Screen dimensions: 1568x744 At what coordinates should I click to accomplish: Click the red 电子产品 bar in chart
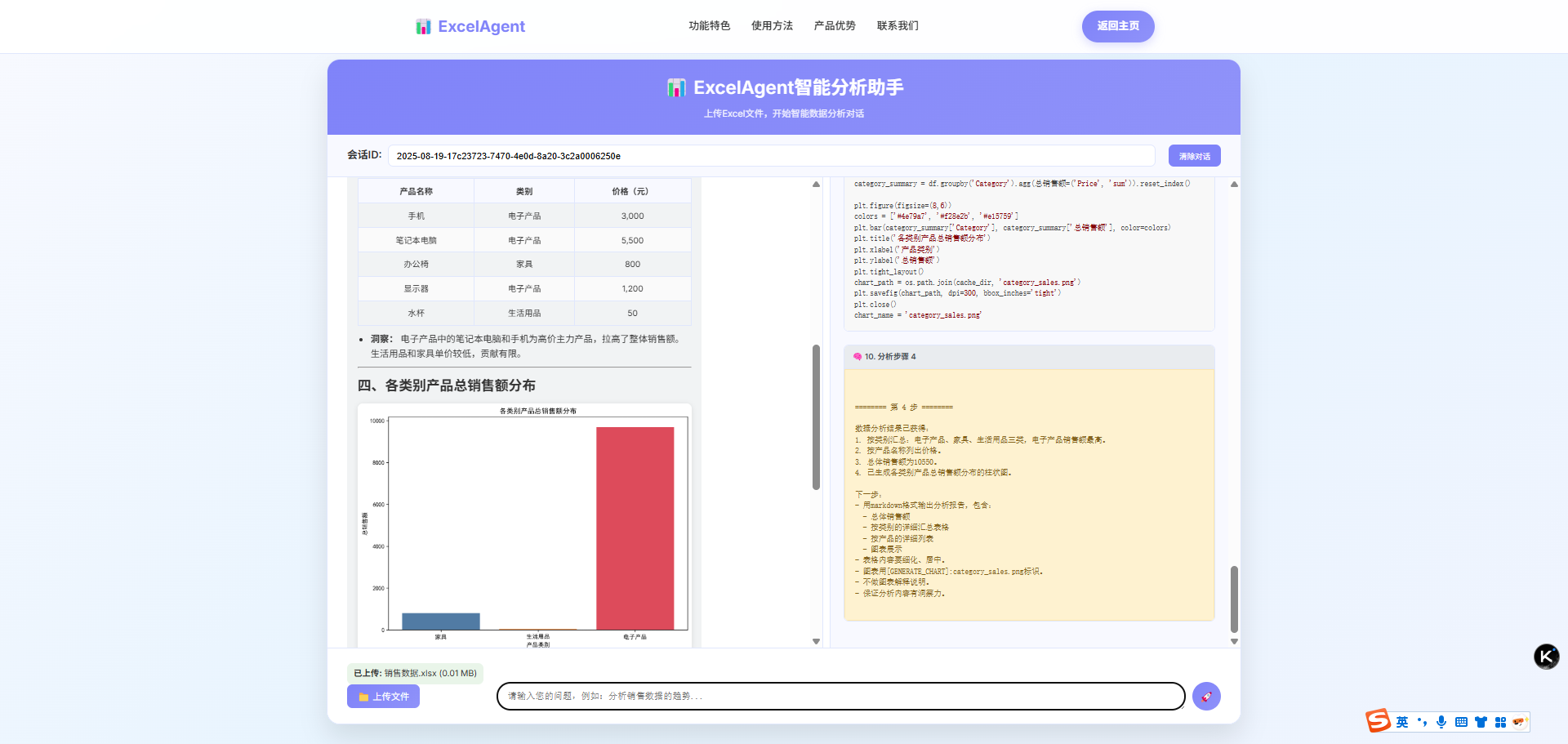tap(635, 528)
